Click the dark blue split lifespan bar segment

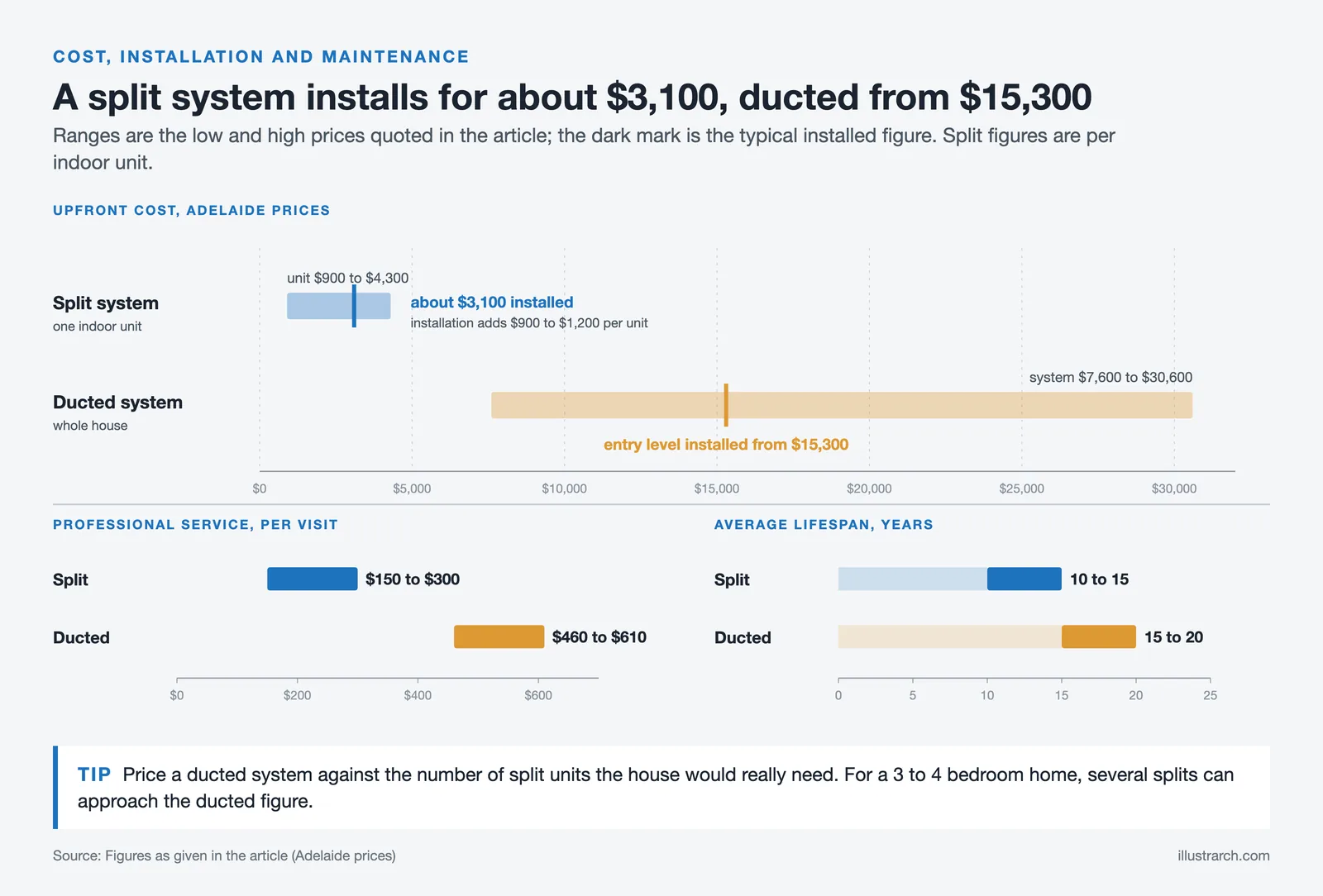(x=1024, y=579)
